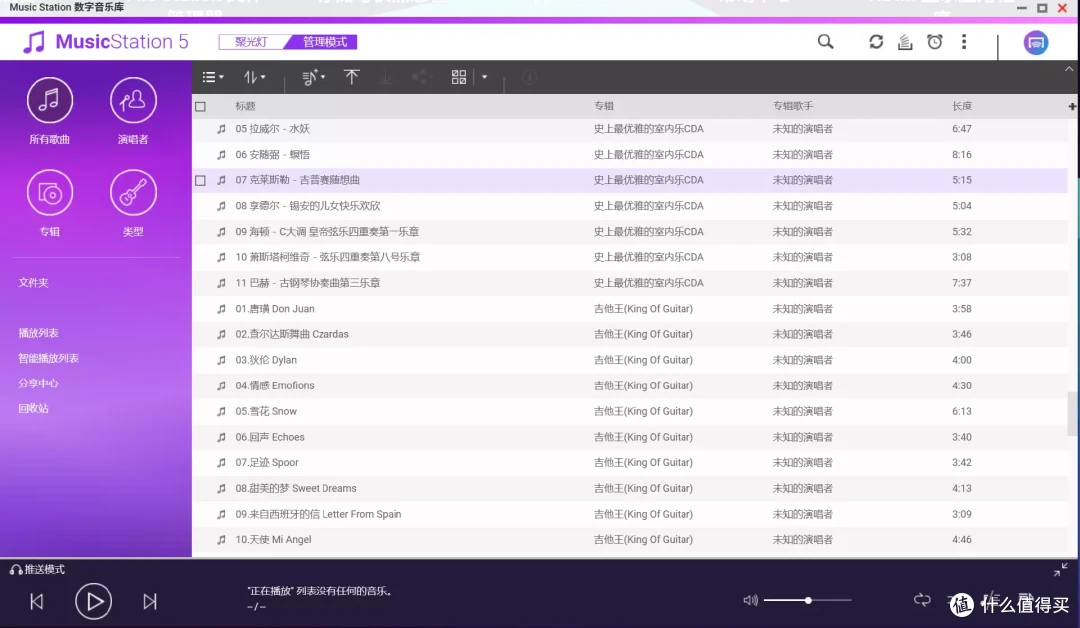Skip to previous track
The width and height of the screenshot is (1080, 628).
37,601
